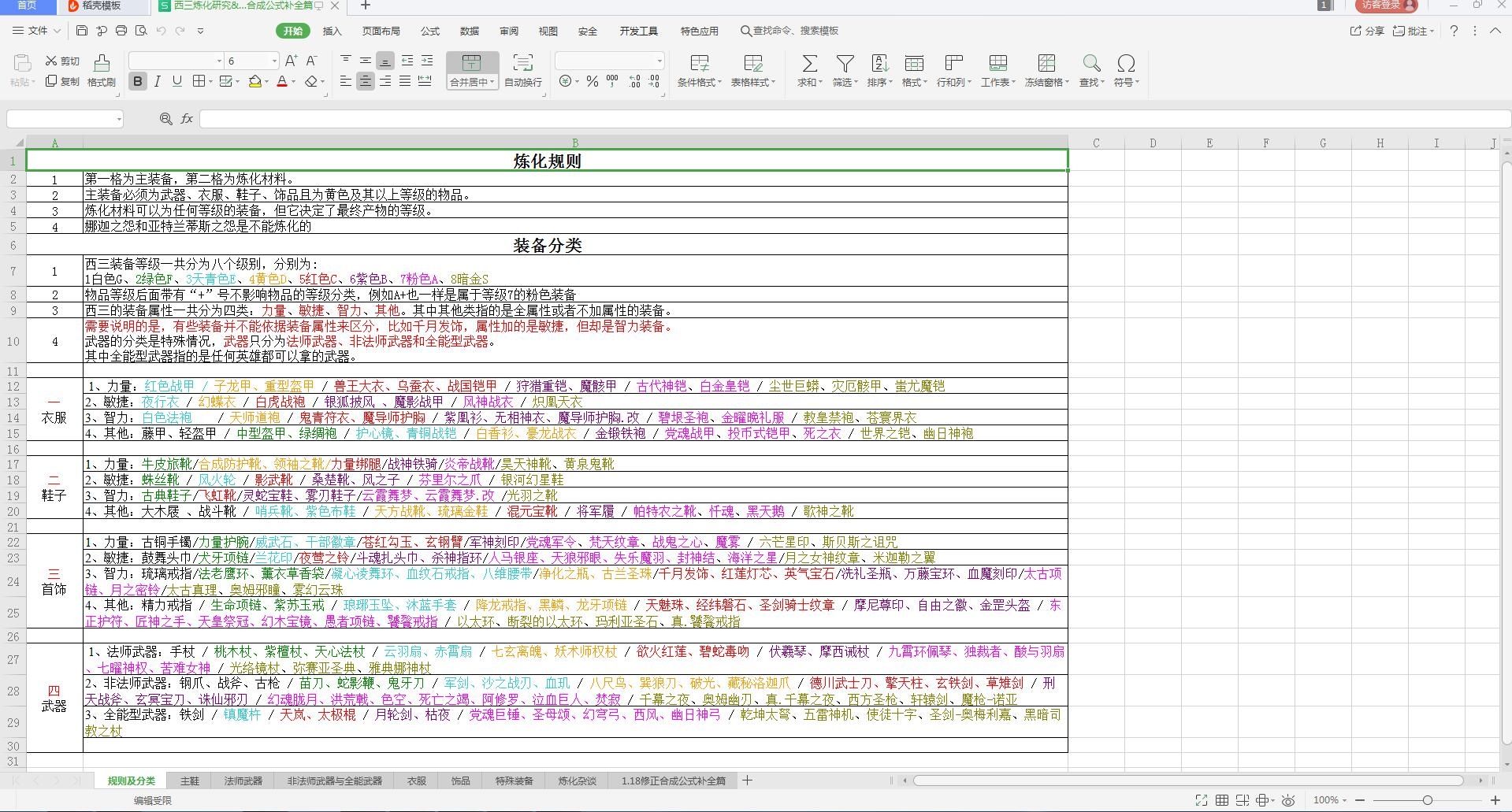Click the Symbol (符号) omega icon
The image size is (1512, 812).
1126,63
